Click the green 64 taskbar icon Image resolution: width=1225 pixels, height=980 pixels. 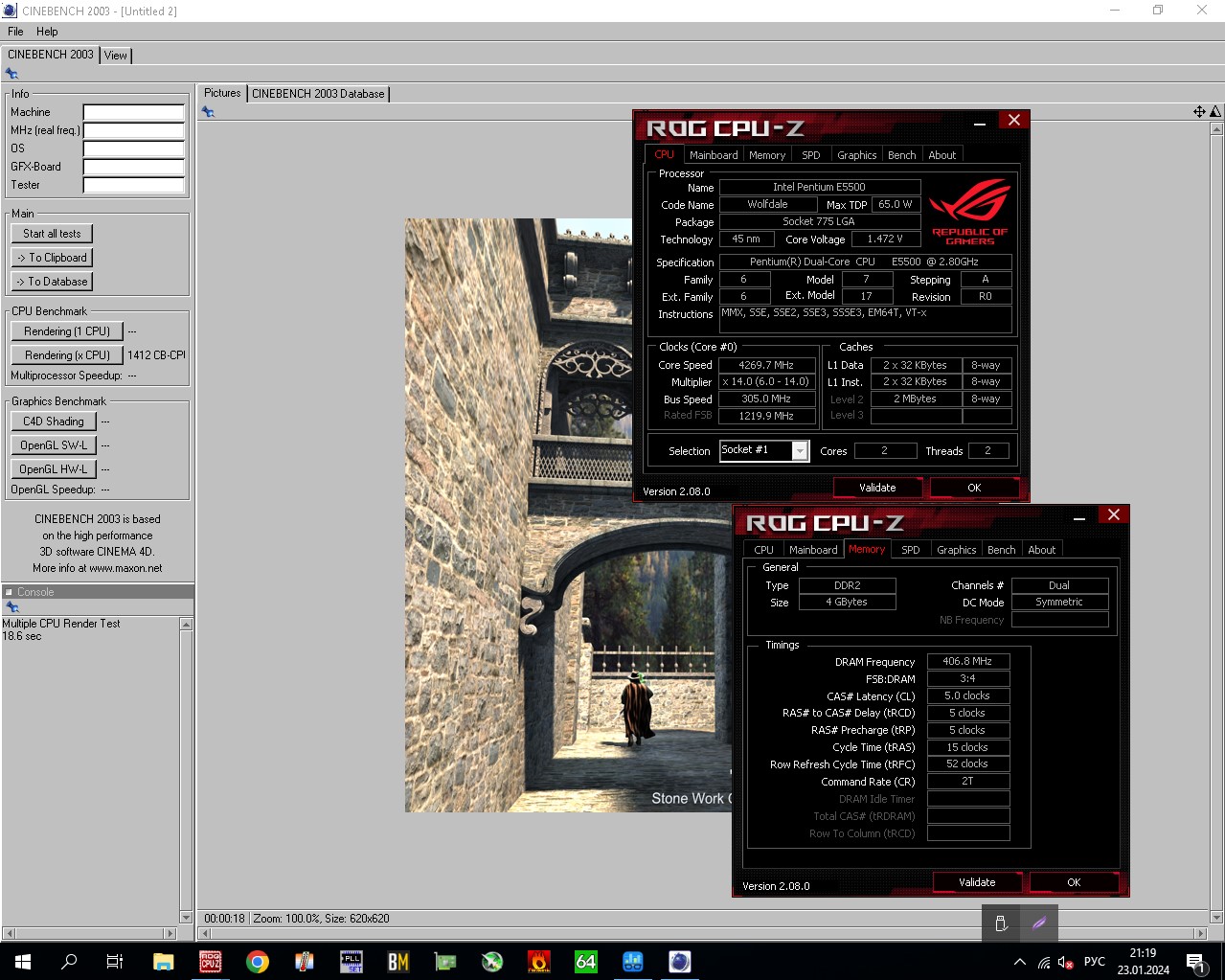[x=585, y=961]
